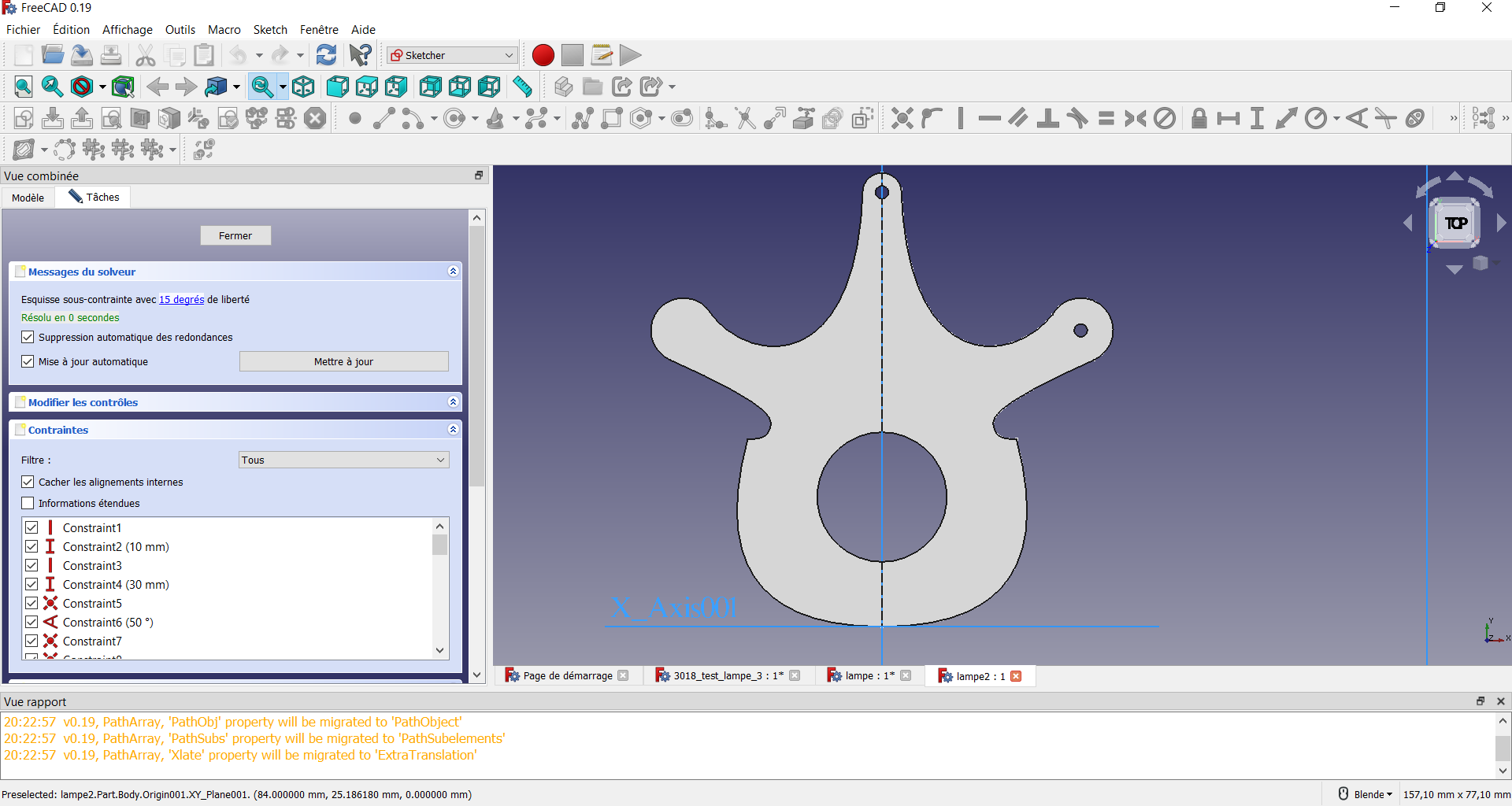Uncheck Cacher les alignements internes
Screen dimensions: 1512x806
[x=28, y=482]
